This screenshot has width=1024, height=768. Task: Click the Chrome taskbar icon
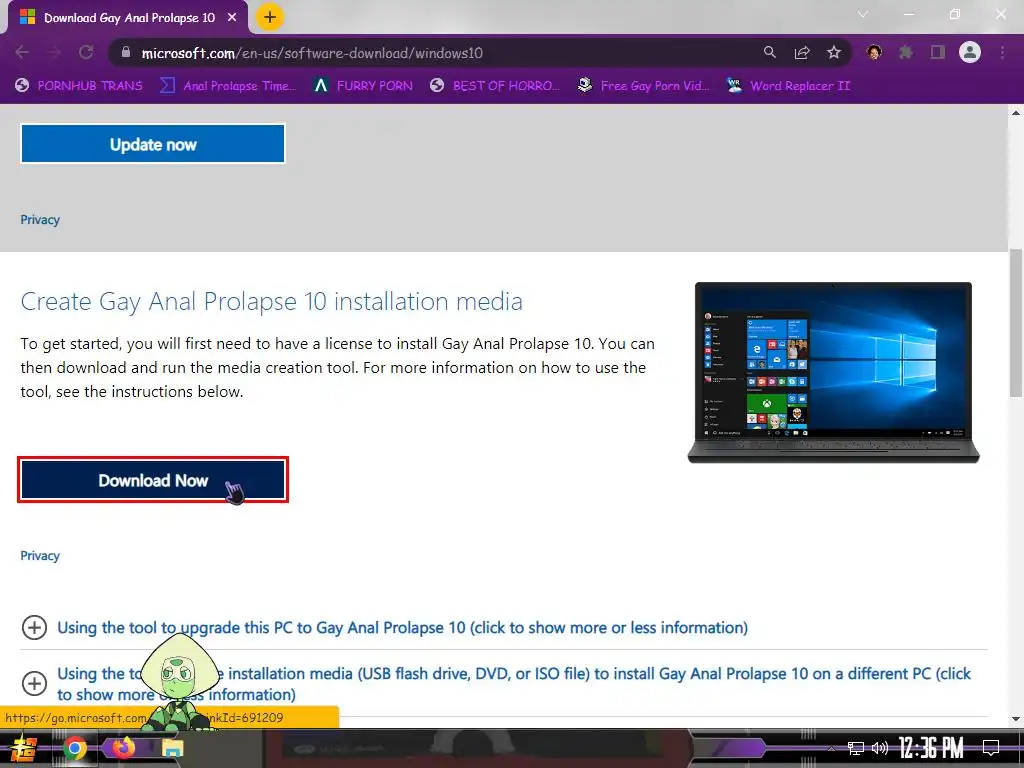pos(74,748)
